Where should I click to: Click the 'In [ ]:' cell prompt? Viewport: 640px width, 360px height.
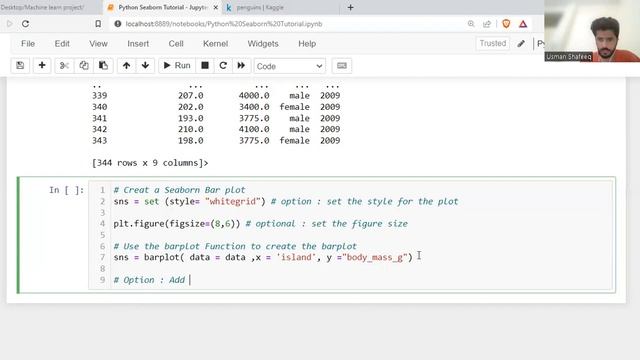[67, 190]
